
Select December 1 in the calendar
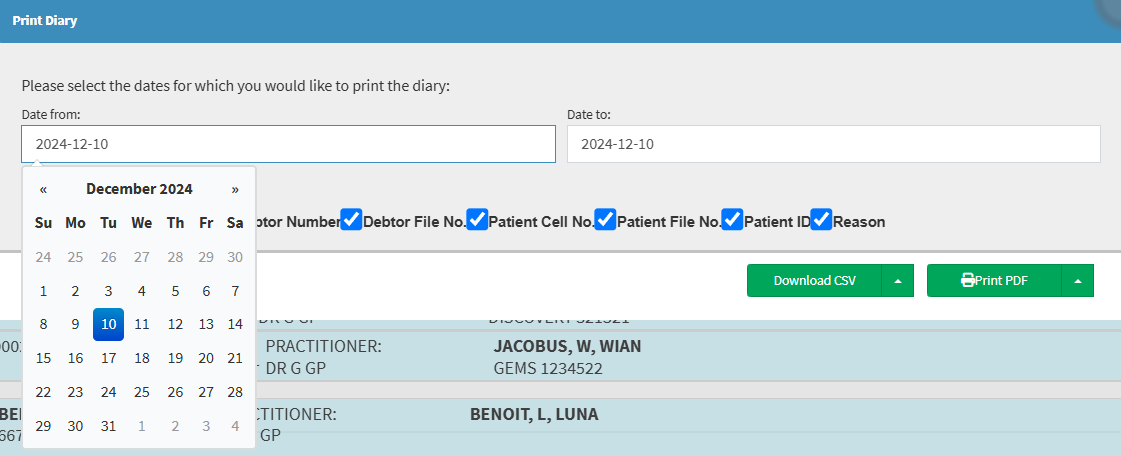[x=43, y=291]
